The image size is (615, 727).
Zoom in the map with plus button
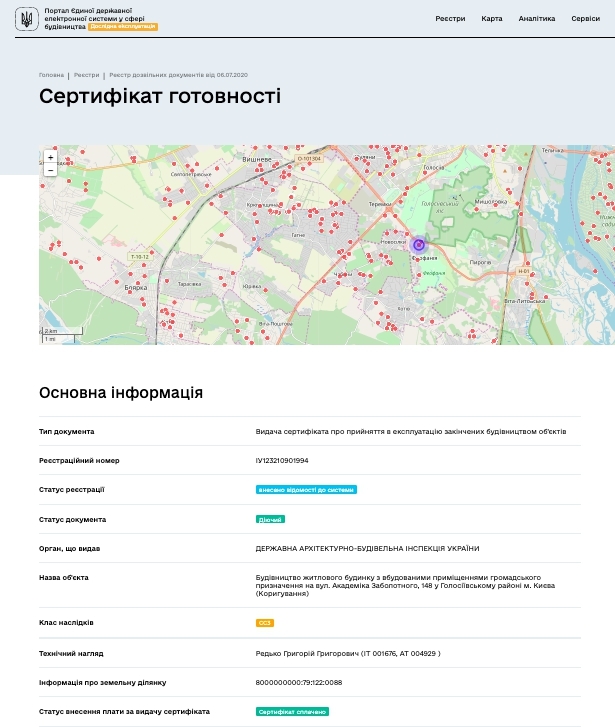click(51, 157)
